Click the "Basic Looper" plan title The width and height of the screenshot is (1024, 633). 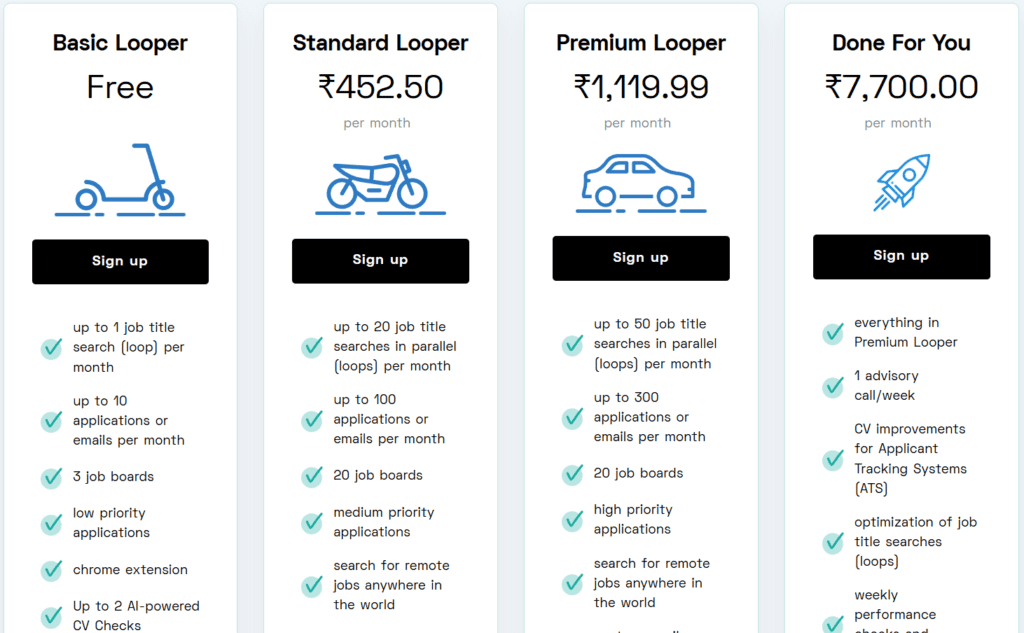[120, 43]
